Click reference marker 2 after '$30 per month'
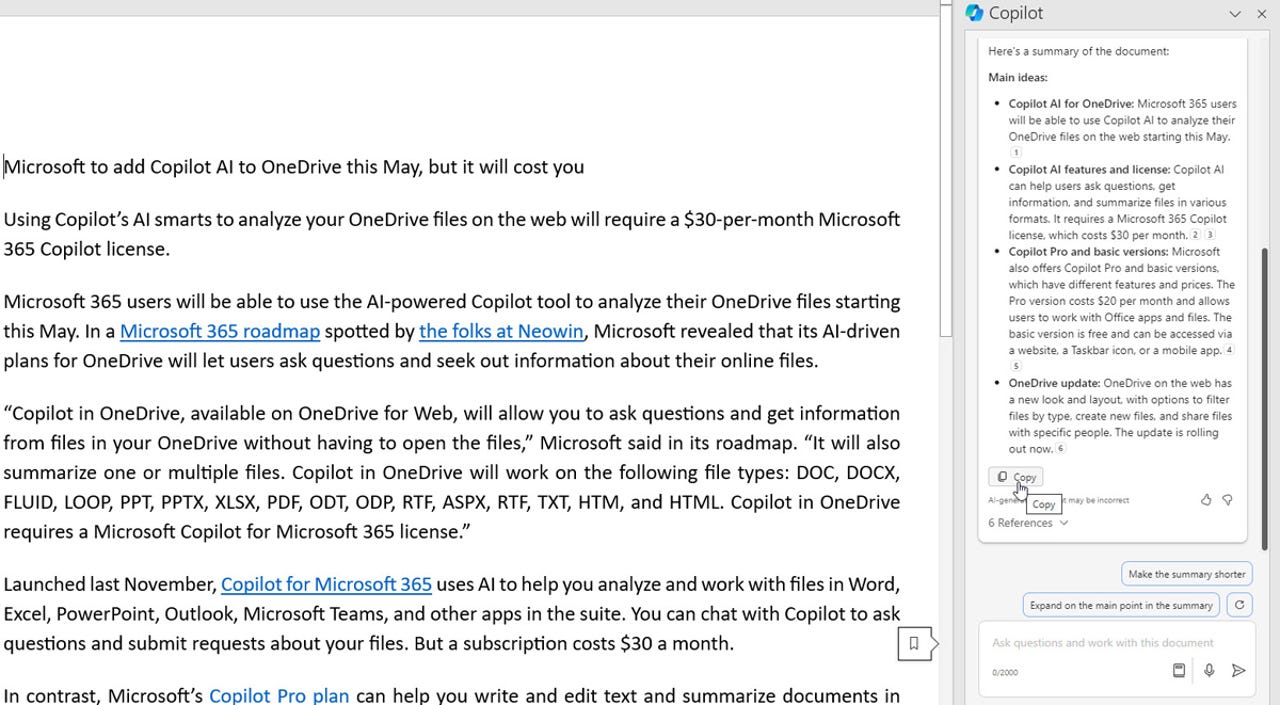1280x705 pixels. tap(1196, 235)
